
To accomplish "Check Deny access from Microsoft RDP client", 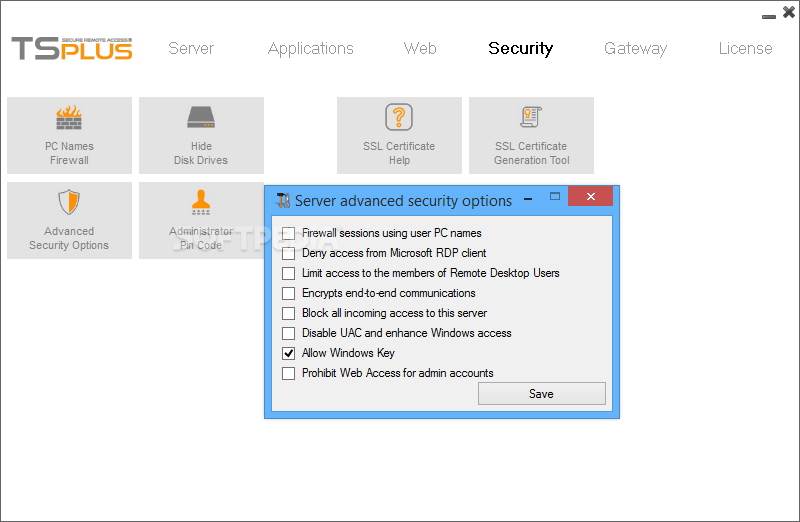I will pos(288,253).
